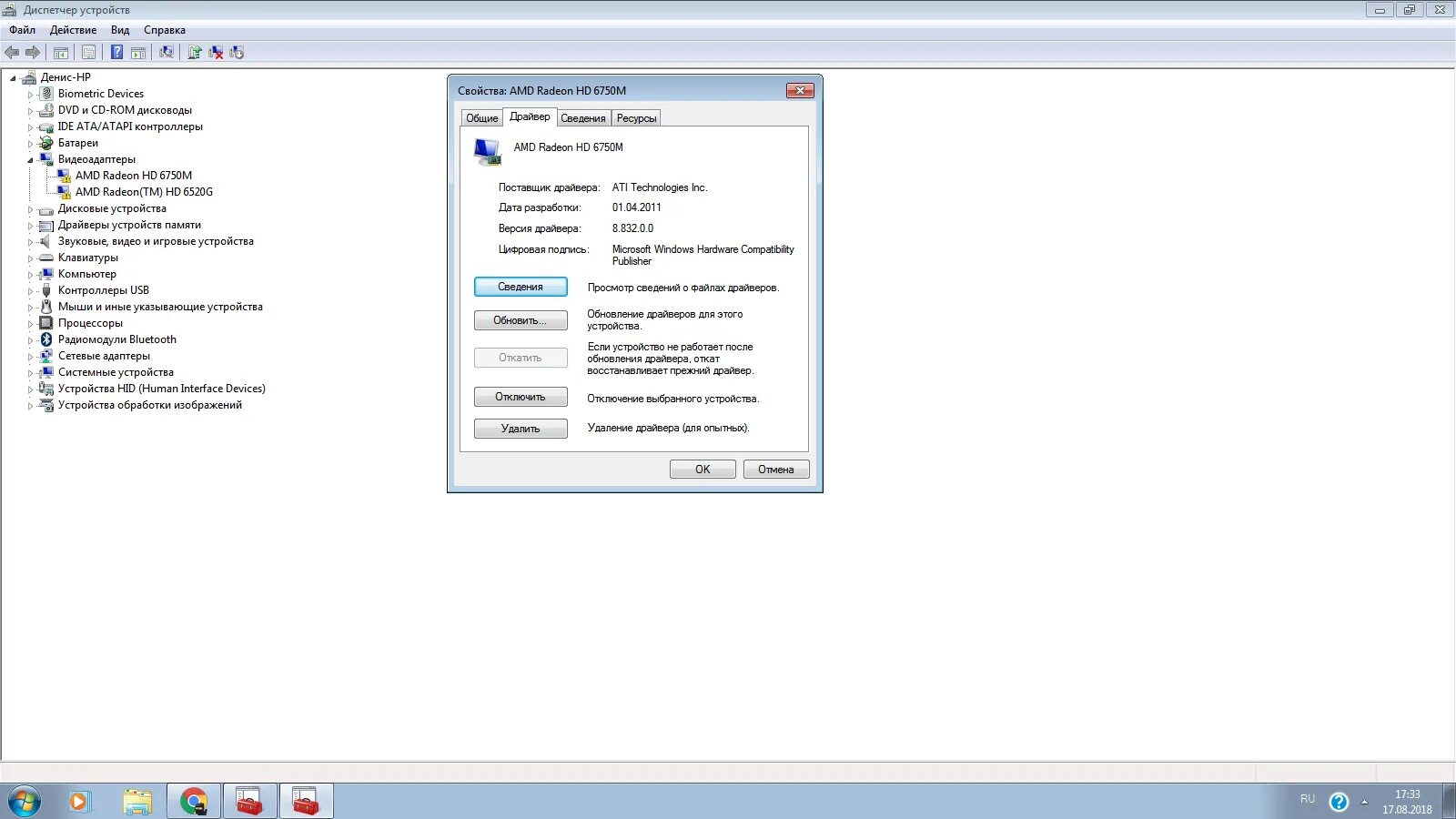
Task: Launch Google Chrome from the taskbar
Action: click(193, 802)
